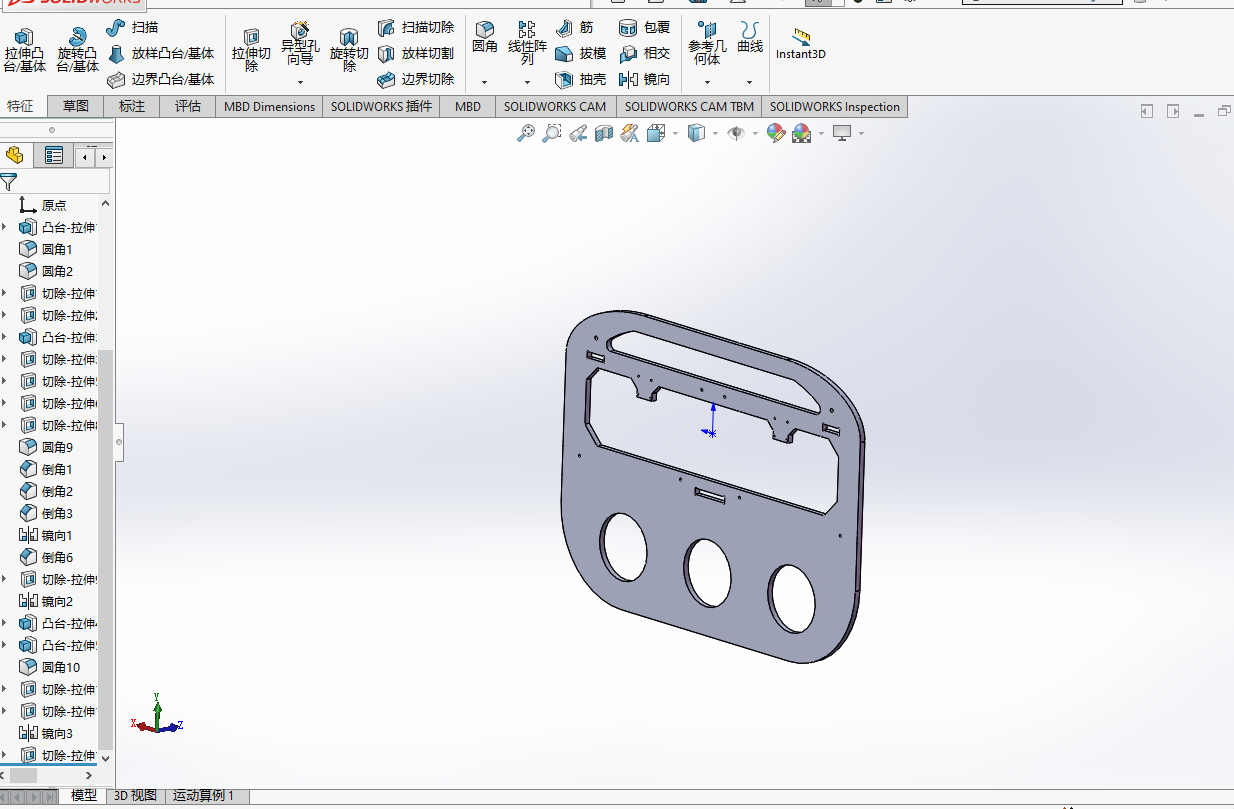
Task: Toggle Instant3D mode
Action: [x=801, y=44]
